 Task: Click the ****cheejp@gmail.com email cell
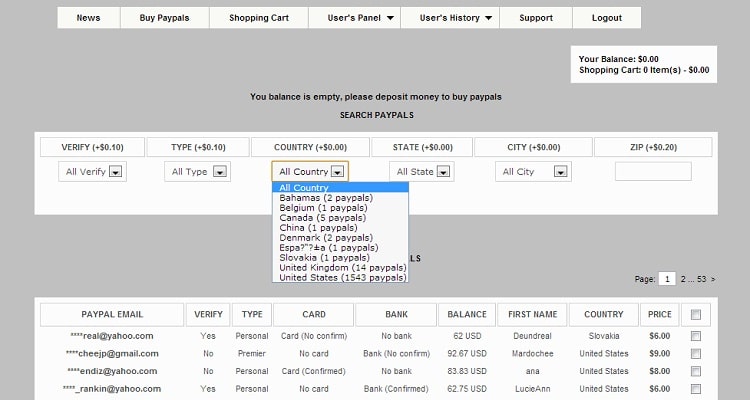click(x=112, y=354)
